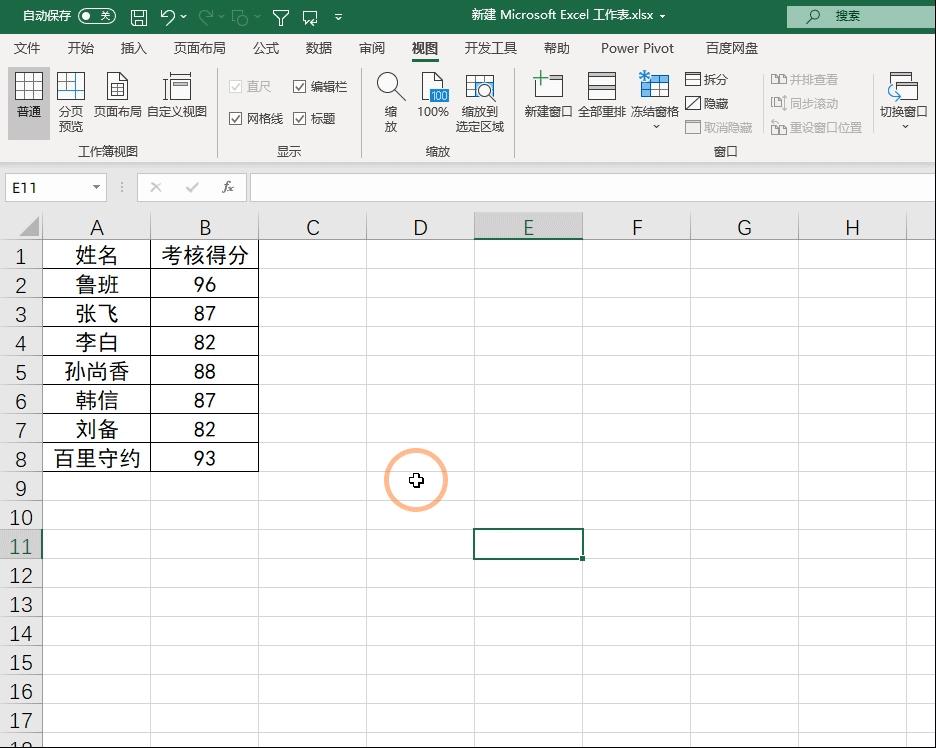The image size is (936, 748).
Task: Open the Name Box dropdown arrow
Action: coord(95,187)
